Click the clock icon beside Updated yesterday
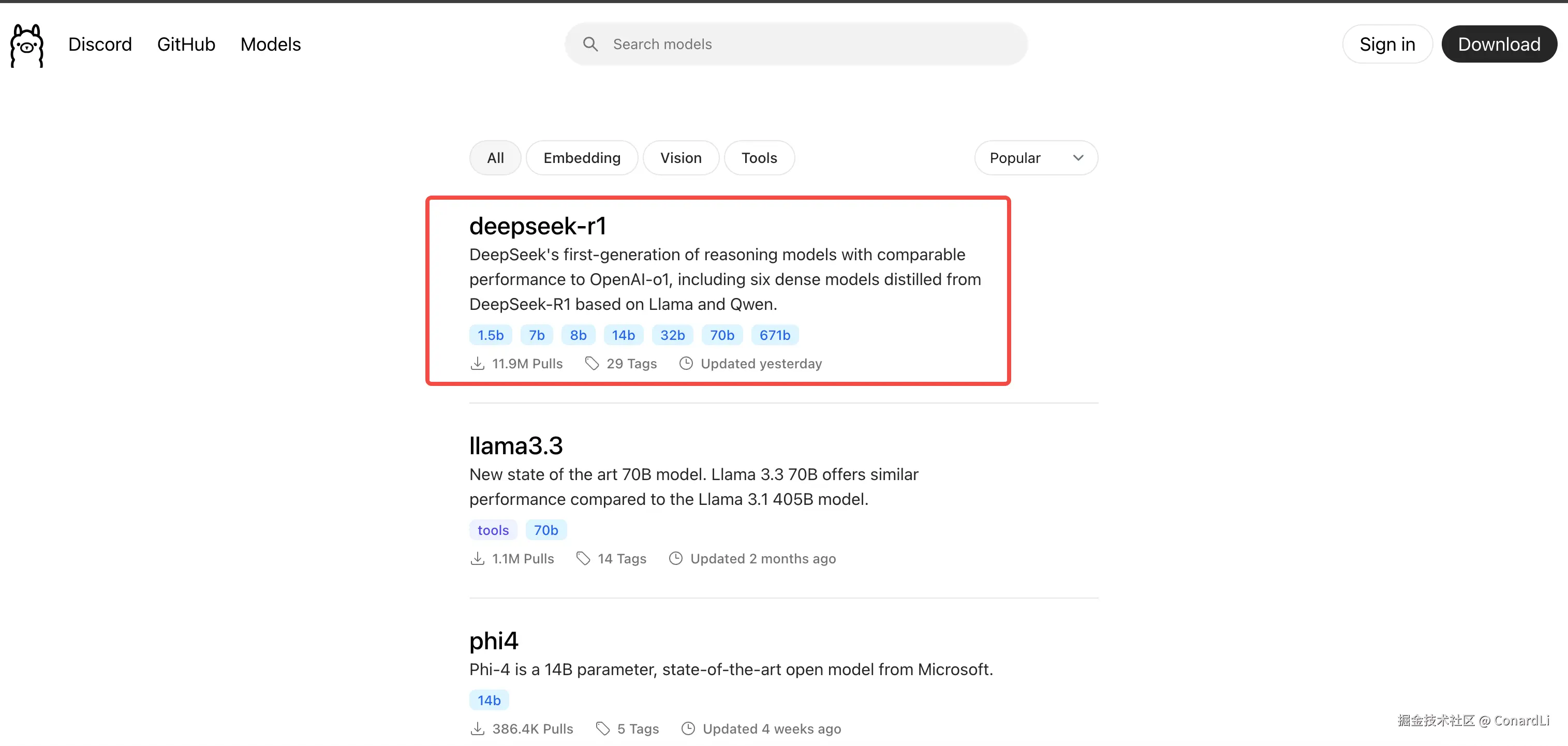This screenshot has height=746, width=1568. point(686,363)
